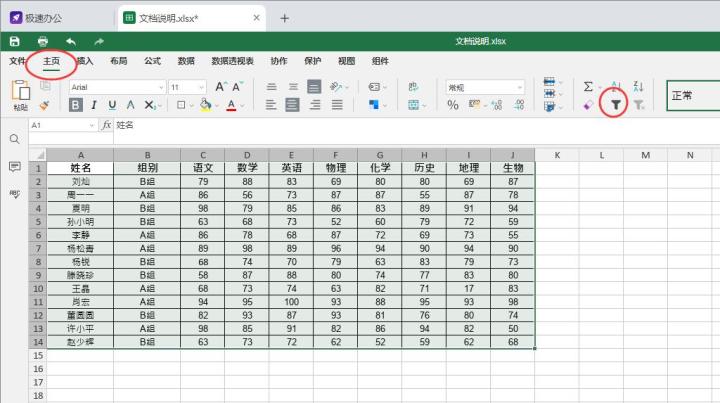720x403 pixels.
Task: Click the save icon in title bar
Action: [15, 41]
